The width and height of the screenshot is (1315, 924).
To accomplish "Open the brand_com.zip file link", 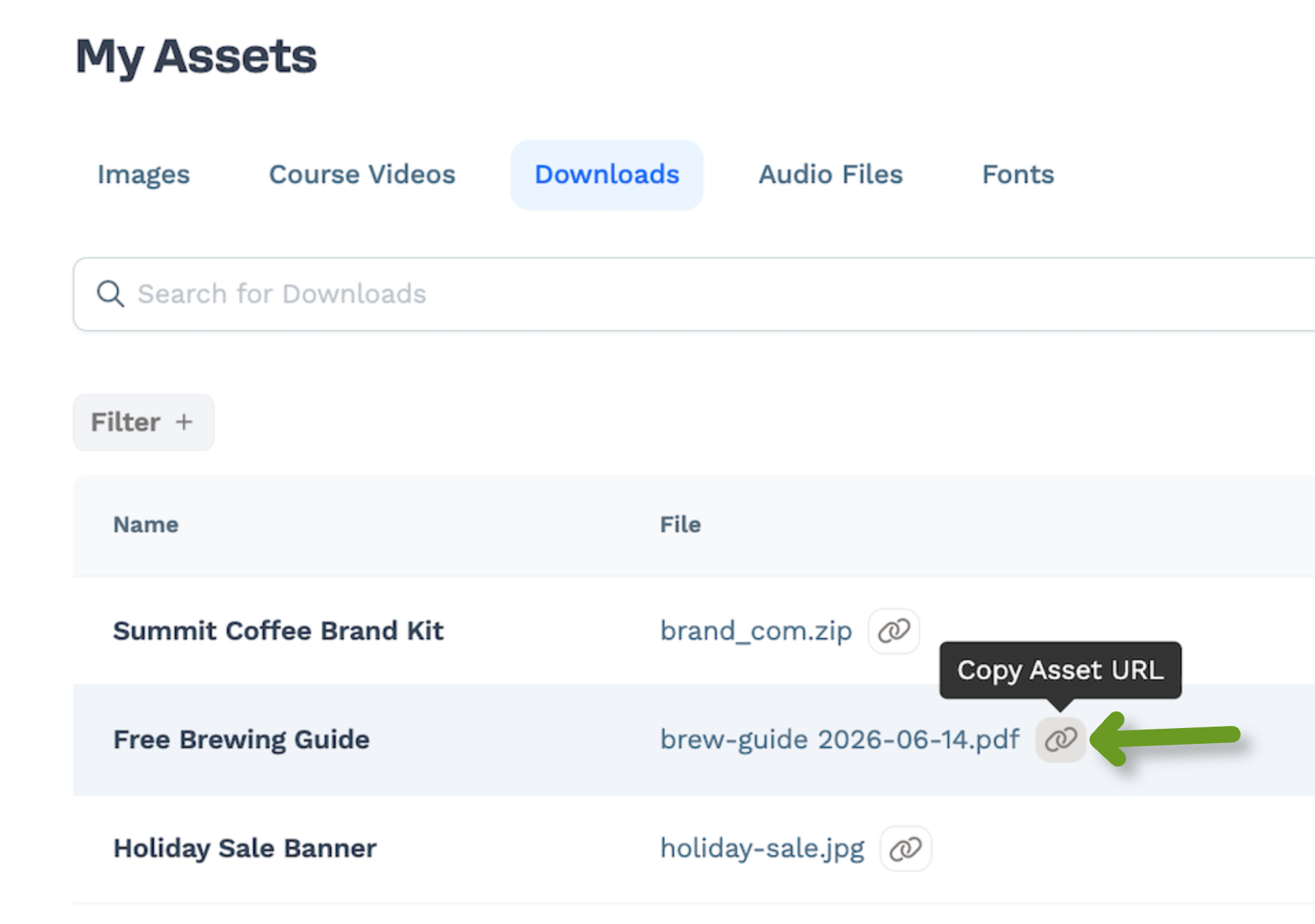I will click(756, 631).
